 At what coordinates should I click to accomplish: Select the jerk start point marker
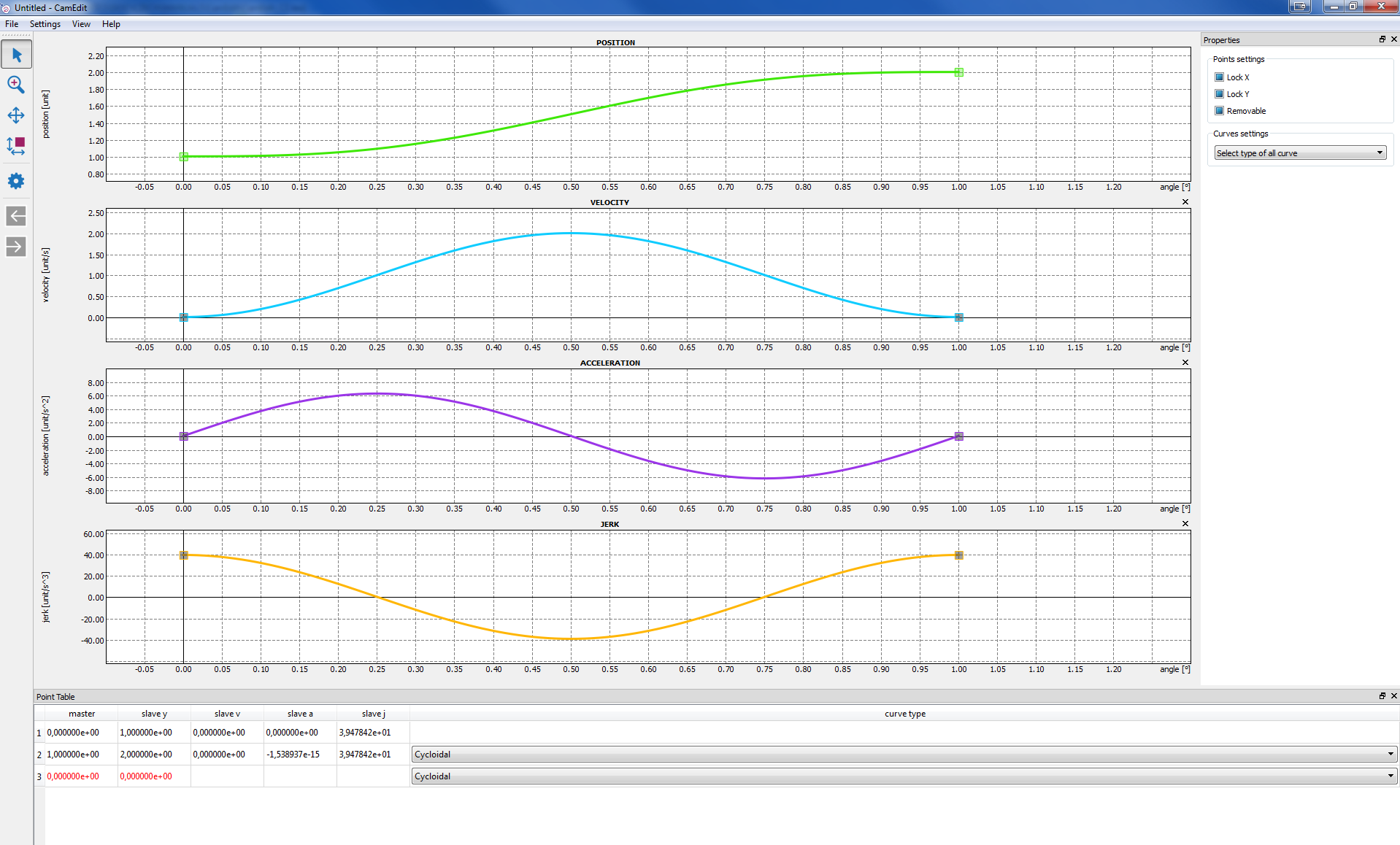tap(184, 555)
